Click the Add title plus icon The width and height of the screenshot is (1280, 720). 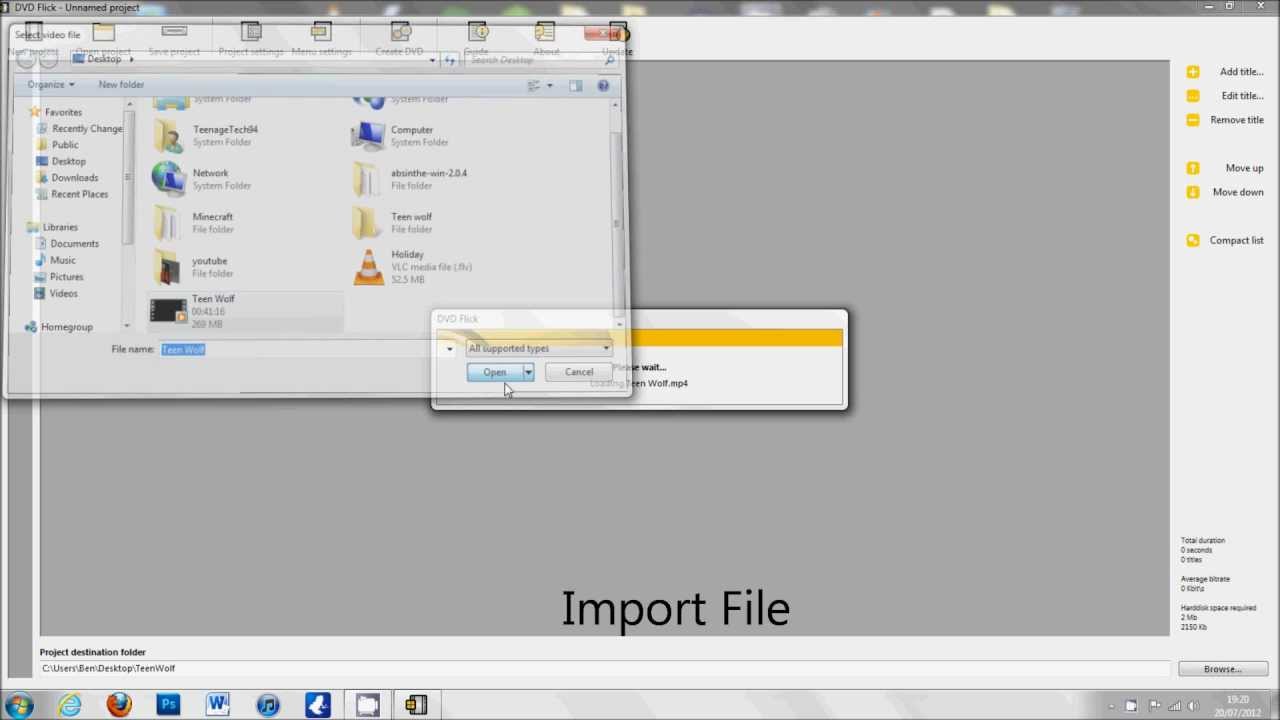point(1192,72)
